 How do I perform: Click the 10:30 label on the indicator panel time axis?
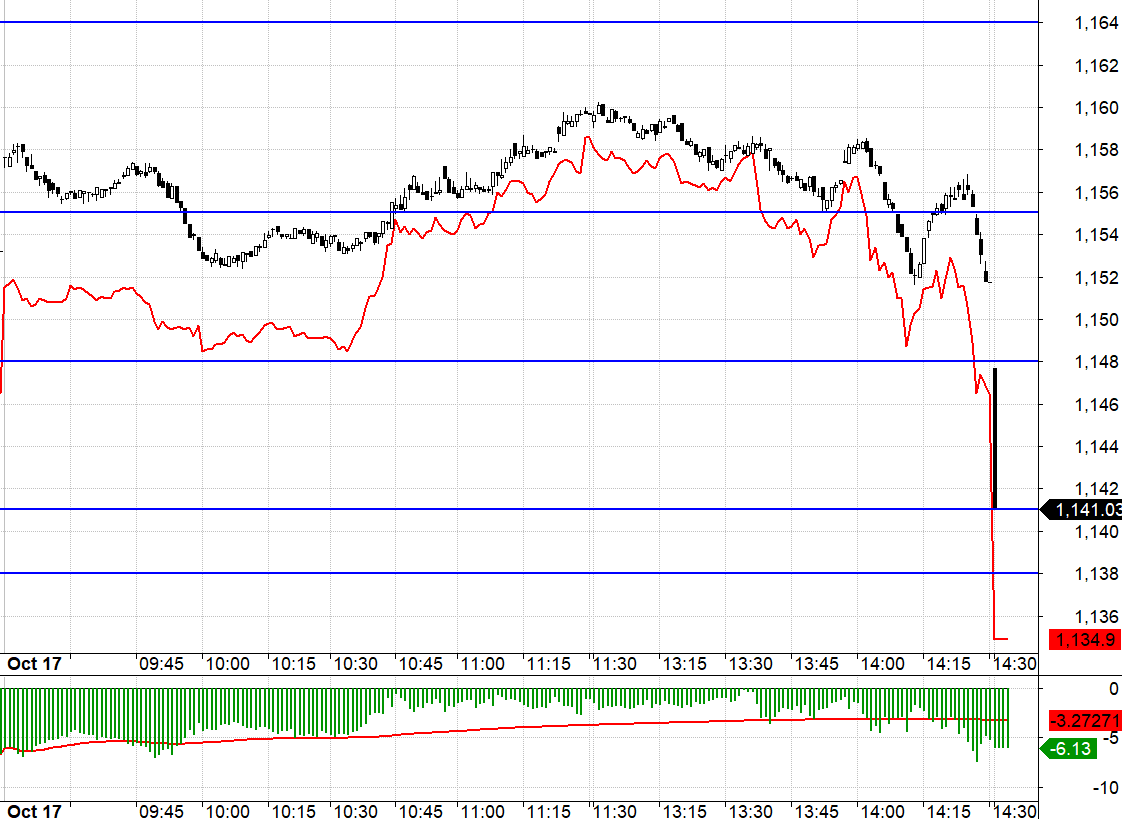(x=355, y=811)
